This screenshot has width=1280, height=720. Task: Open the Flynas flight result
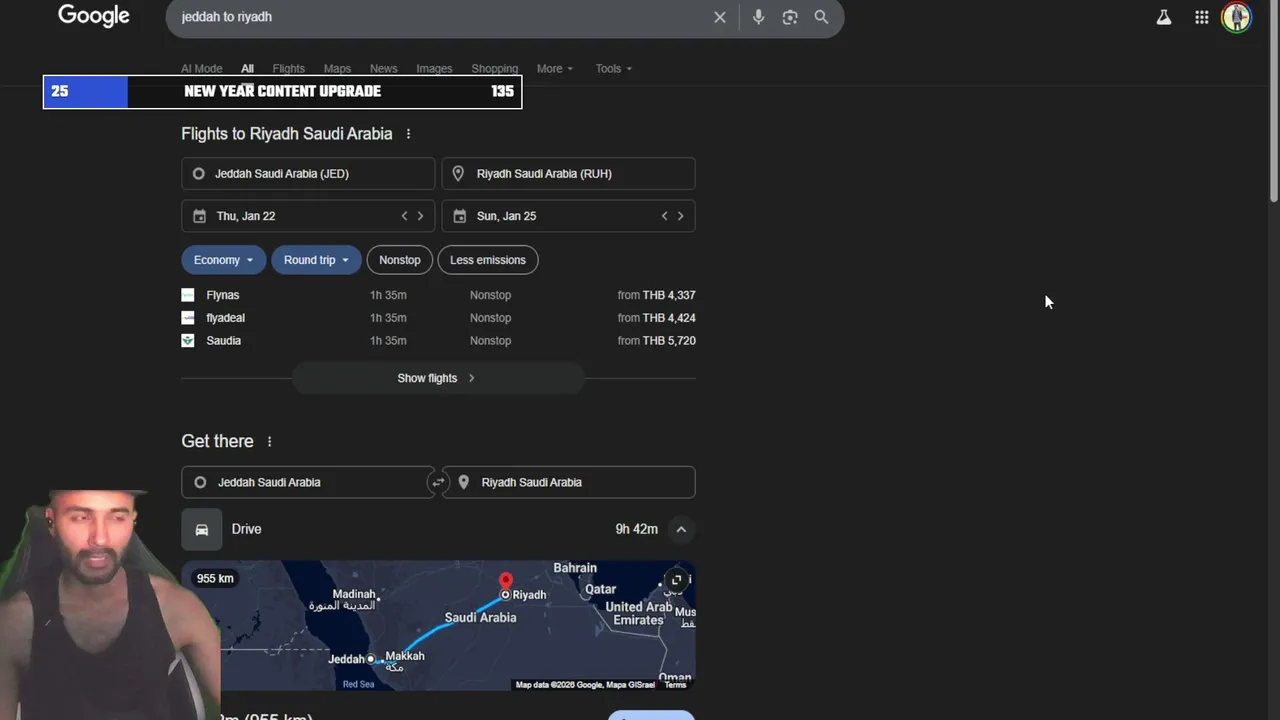(x=438, y=295)
